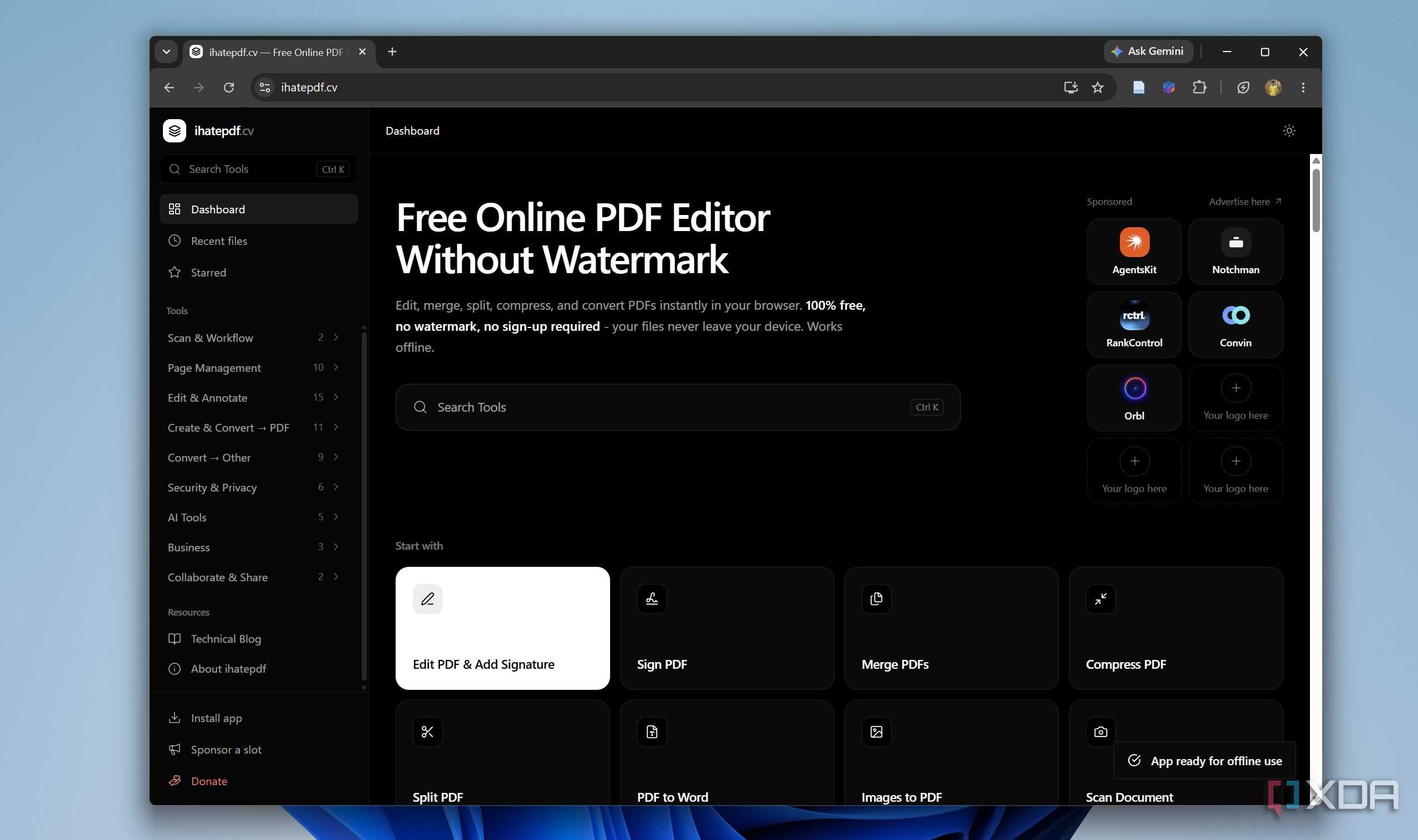This screenshot has height=840, width=1418.
Task: Click the Scan Document camera icon
Action: [1100, 732]
